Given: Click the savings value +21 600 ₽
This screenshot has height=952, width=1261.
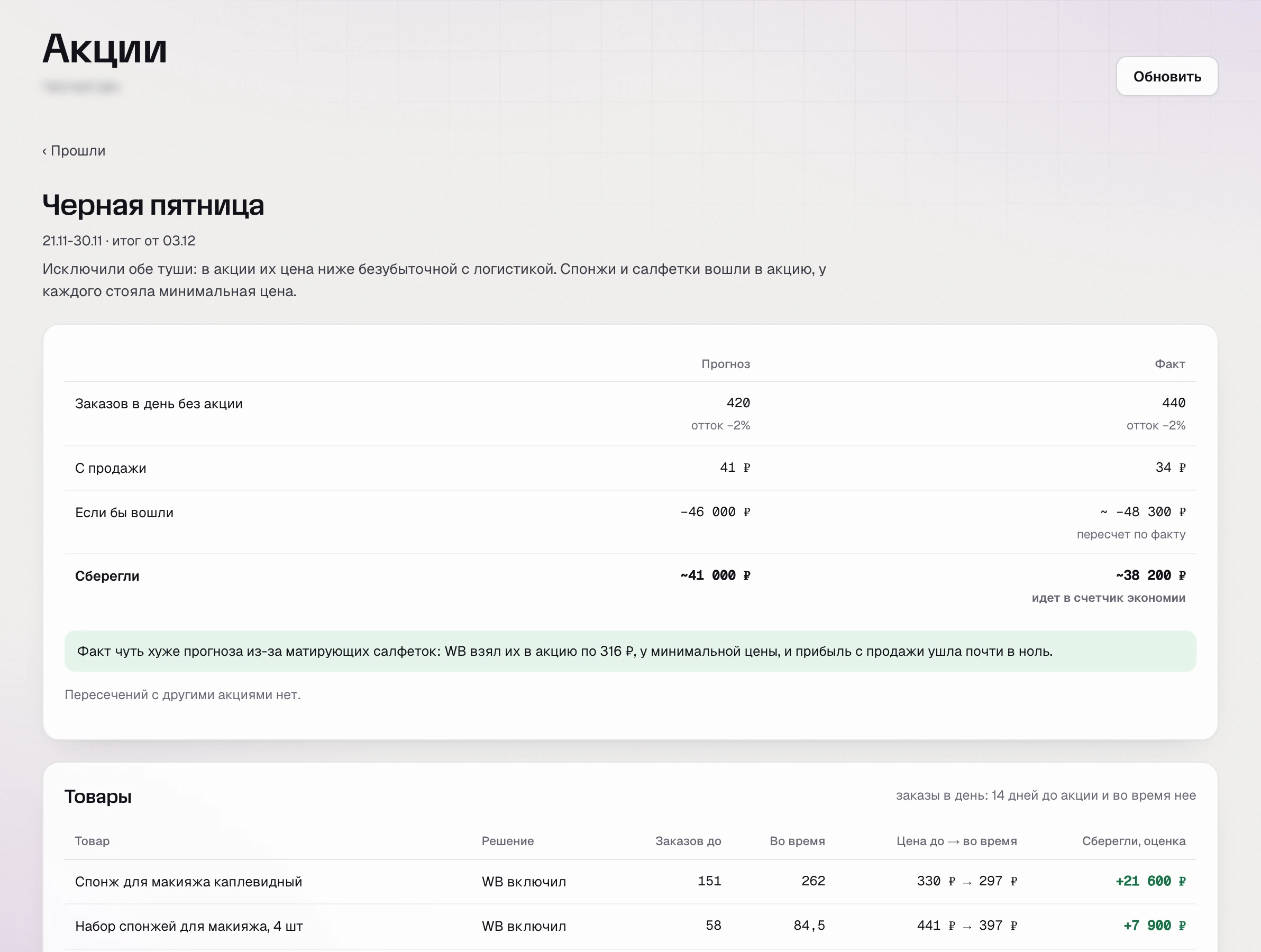Looking at the screenshot, I should tap(1150, 881).
